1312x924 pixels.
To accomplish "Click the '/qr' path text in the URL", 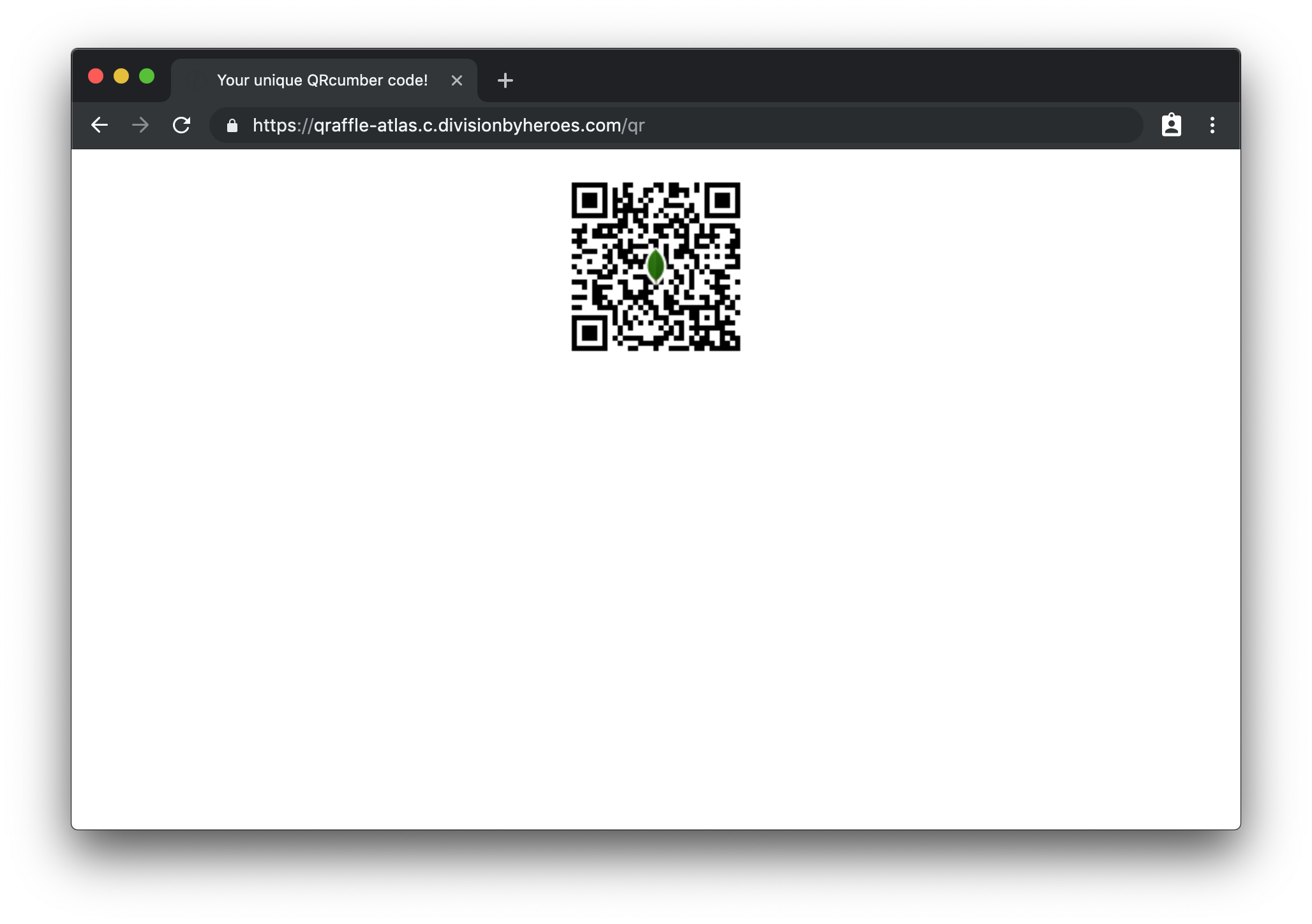I will click(634, 126).
